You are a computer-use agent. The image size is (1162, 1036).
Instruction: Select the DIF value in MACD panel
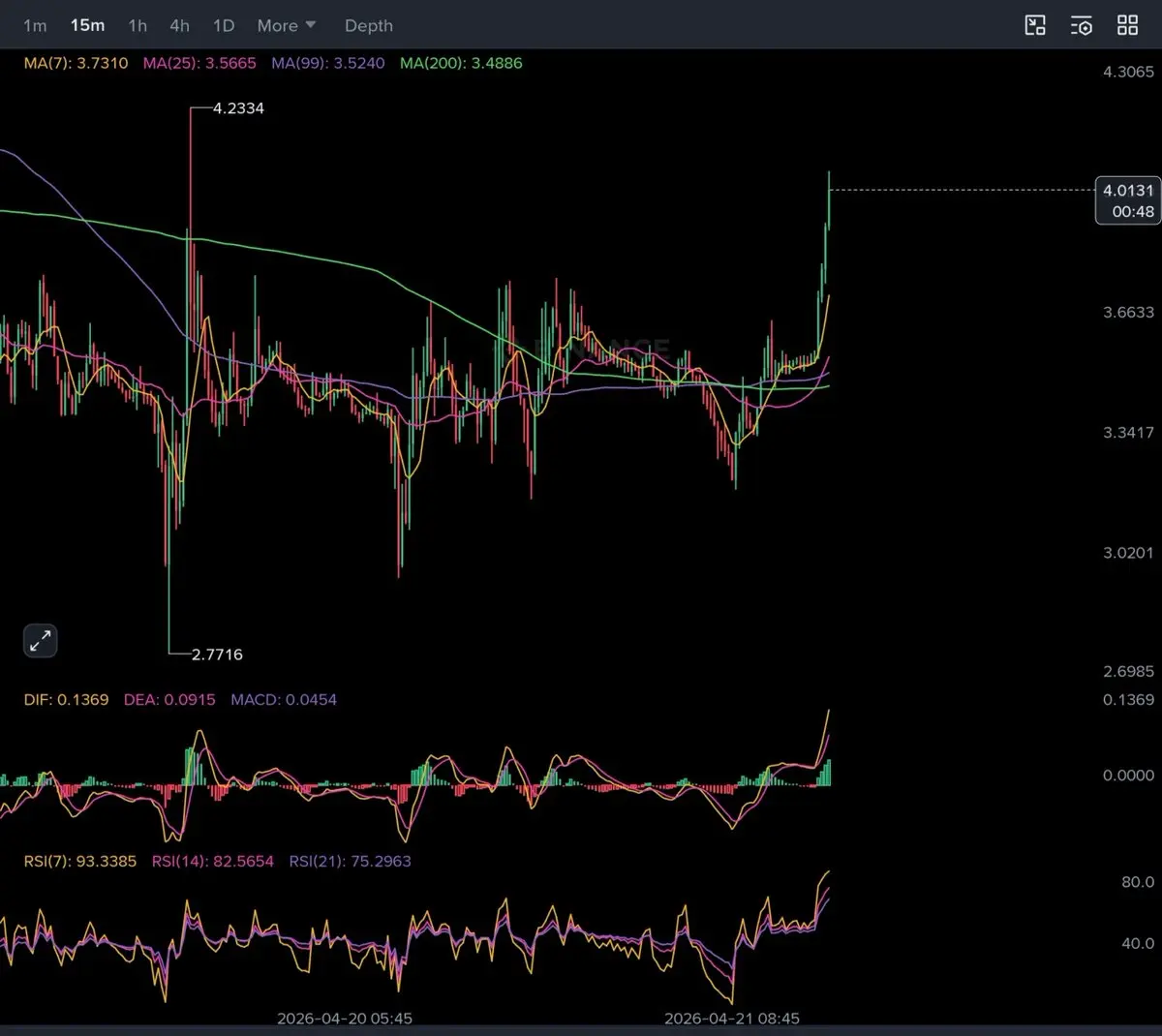tap(66, 699)
